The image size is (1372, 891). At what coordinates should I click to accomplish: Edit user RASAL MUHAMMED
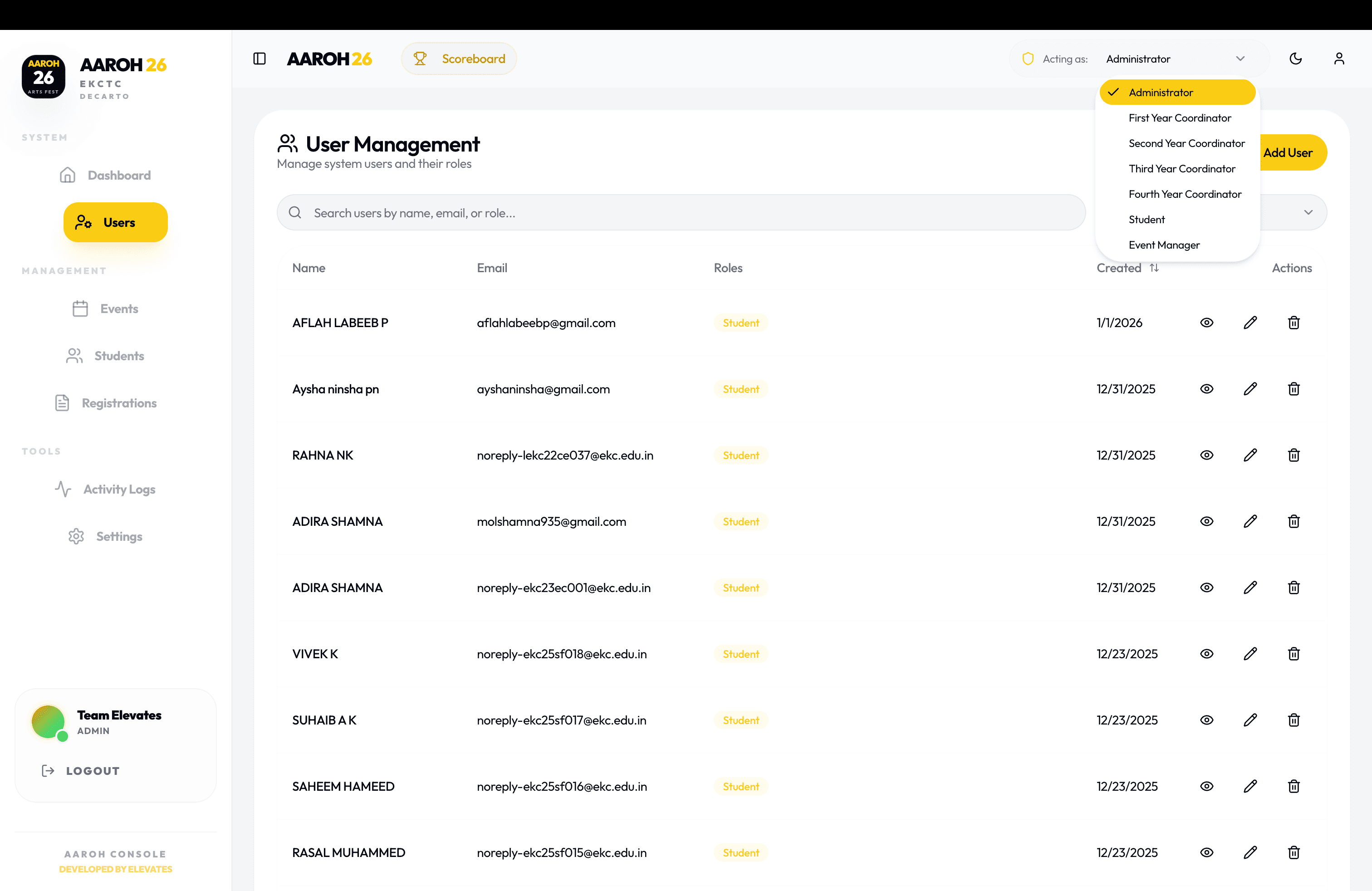tap(1250, 853)
